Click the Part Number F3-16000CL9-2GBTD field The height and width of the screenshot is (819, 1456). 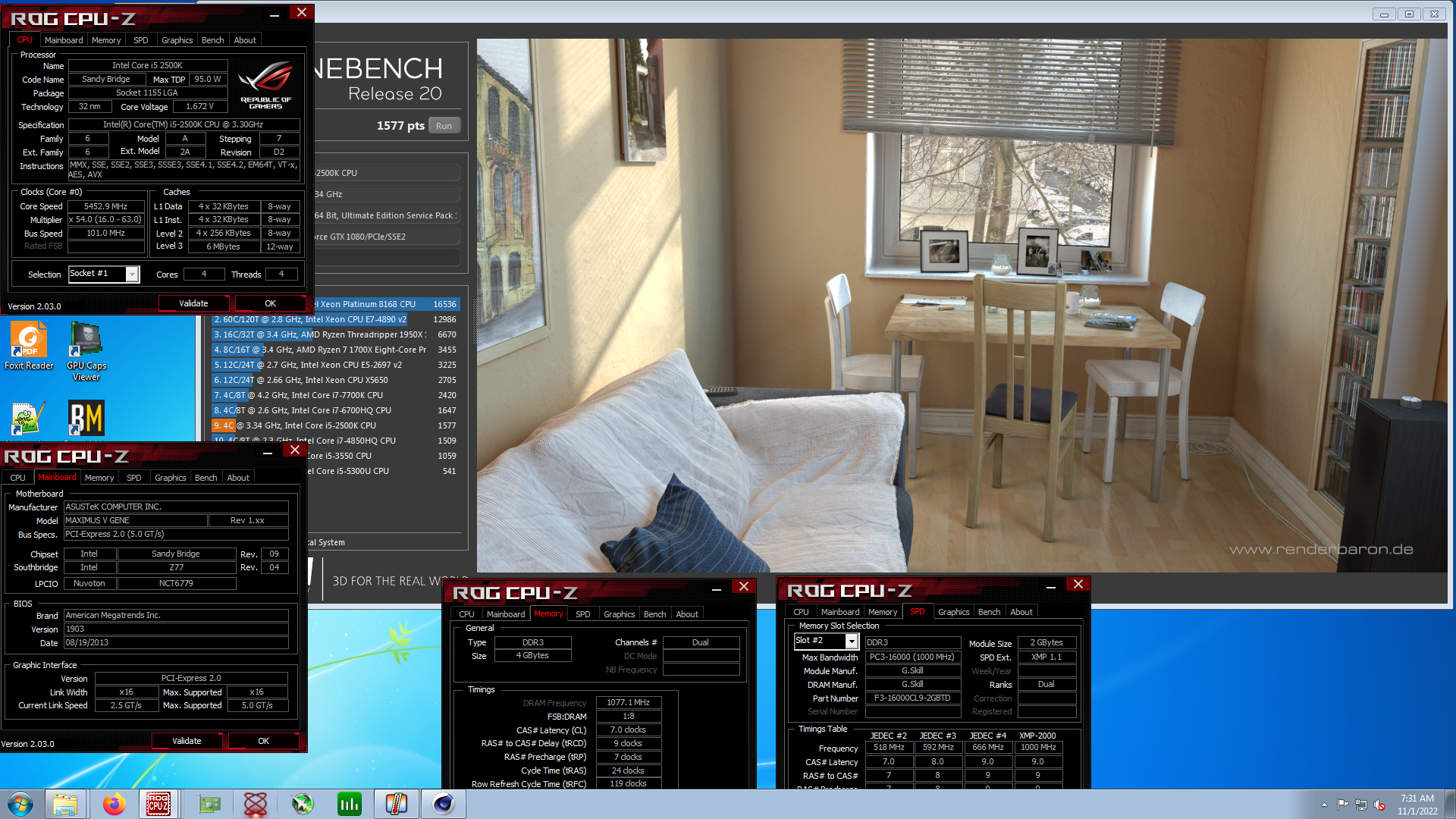[912, 698]
